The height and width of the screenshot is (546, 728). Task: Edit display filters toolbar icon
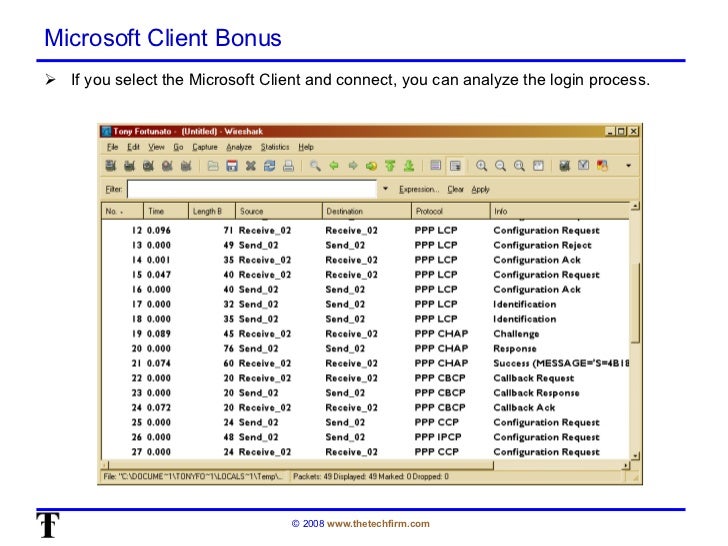click(584, 166)
